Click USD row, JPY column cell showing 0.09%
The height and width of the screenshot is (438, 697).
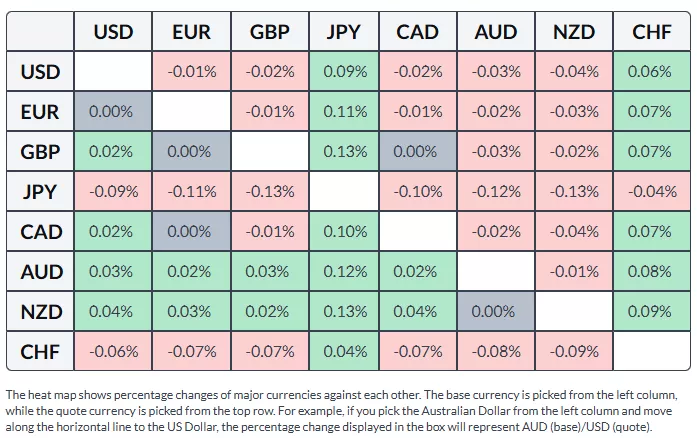coord(343,72)
